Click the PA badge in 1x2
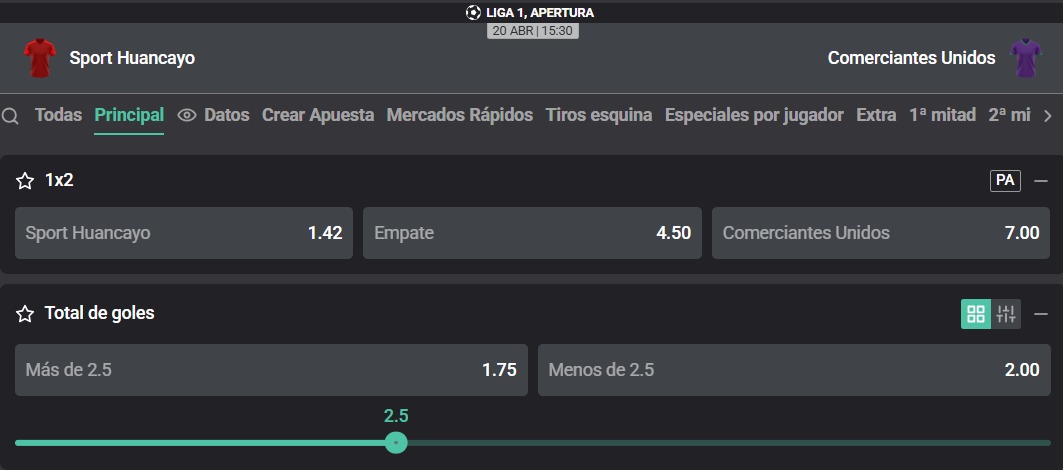1063x470 pixels. tap(1005, 180)
